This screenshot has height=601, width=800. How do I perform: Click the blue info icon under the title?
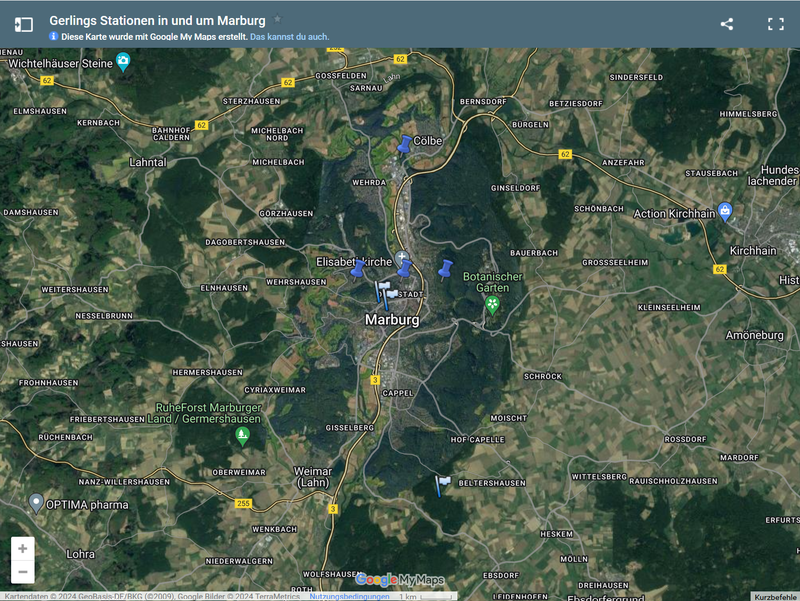point(54,36)
